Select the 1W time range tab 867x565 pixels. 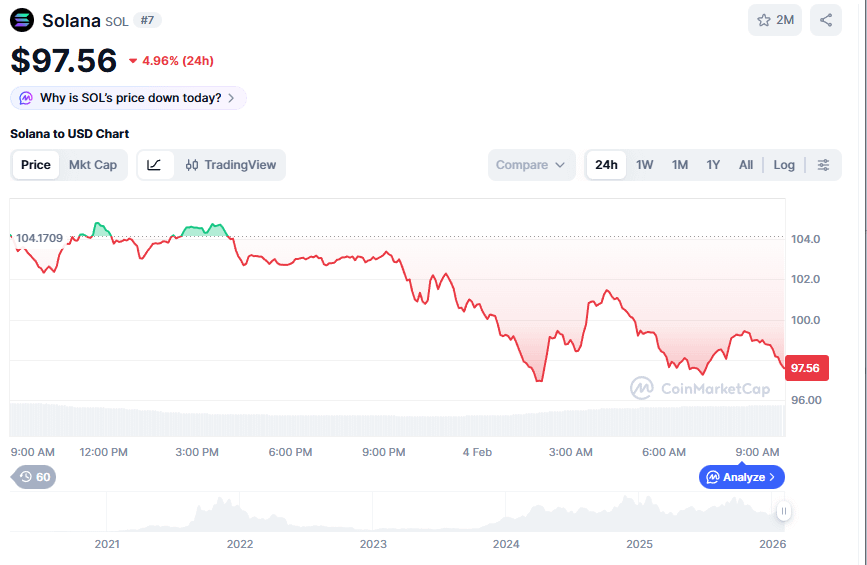coord(645,165)
